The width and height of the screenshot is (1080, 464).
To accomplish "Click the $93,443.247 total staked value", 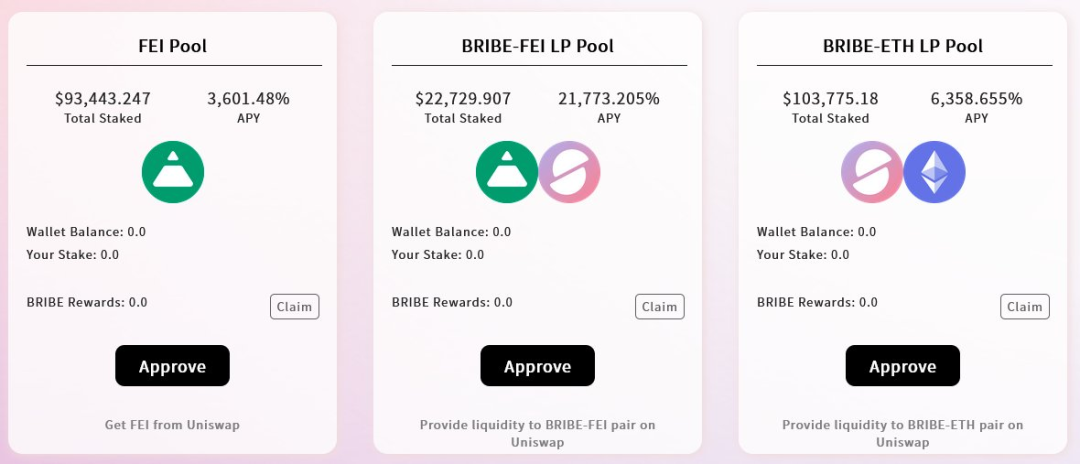I will tap(102, 99).
